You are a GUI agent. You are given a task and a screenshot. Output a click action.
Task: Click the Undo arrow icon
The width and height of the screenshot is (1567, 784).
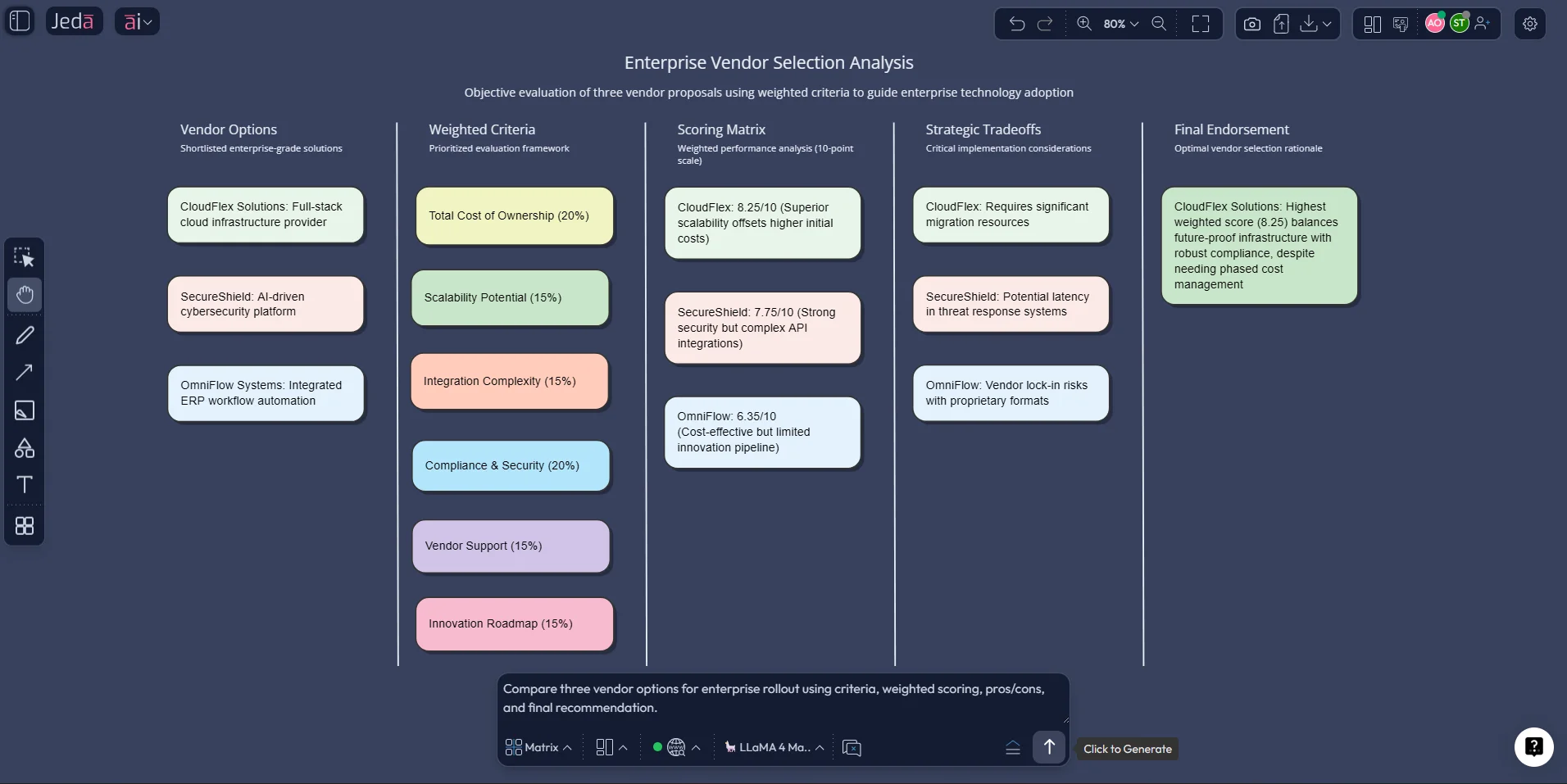[1017, 24]
